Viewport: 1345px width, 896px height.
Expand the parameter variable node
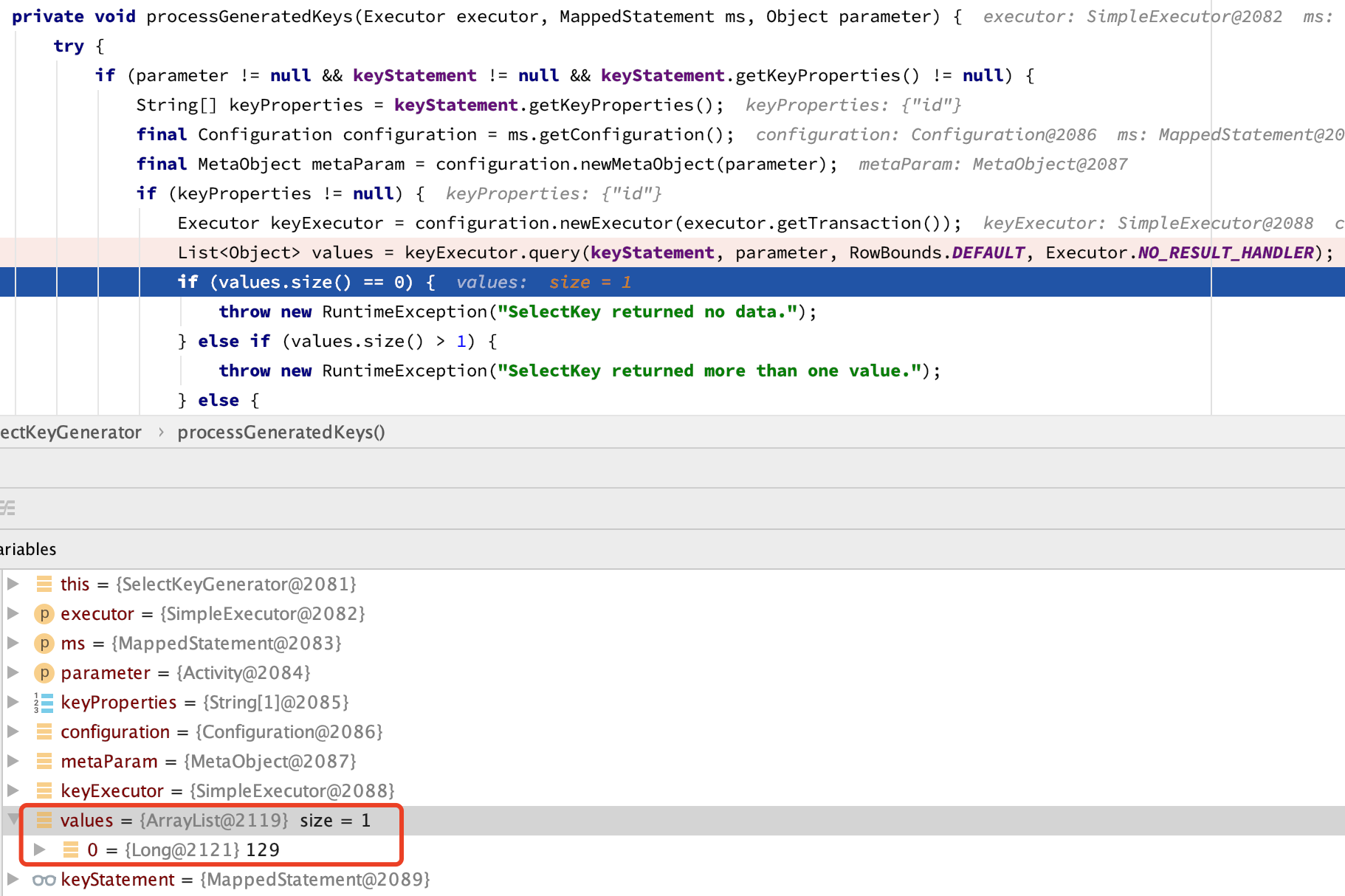coord(13,672)
